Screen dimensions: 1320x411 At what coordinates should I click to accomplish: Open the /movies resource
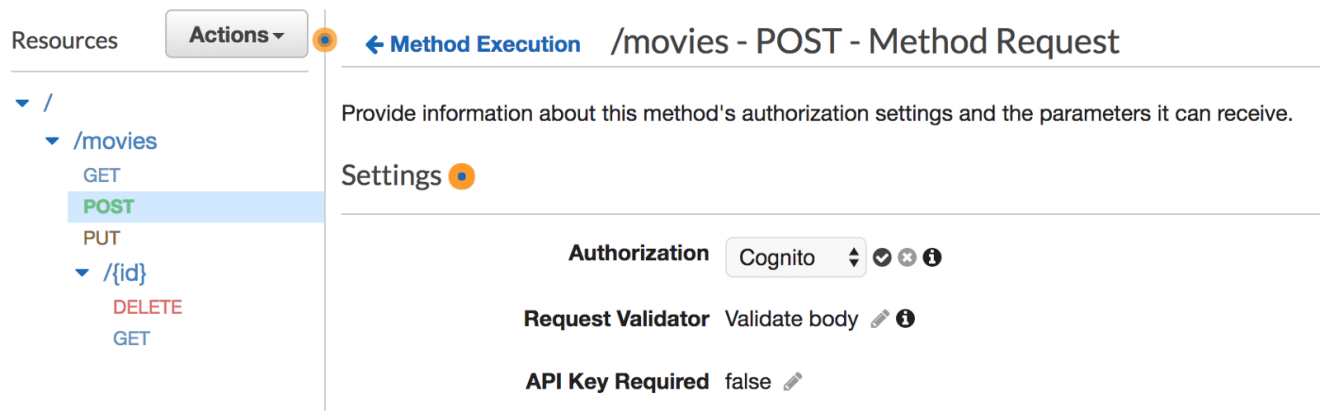pyautogui.click(x=115, y=141)
